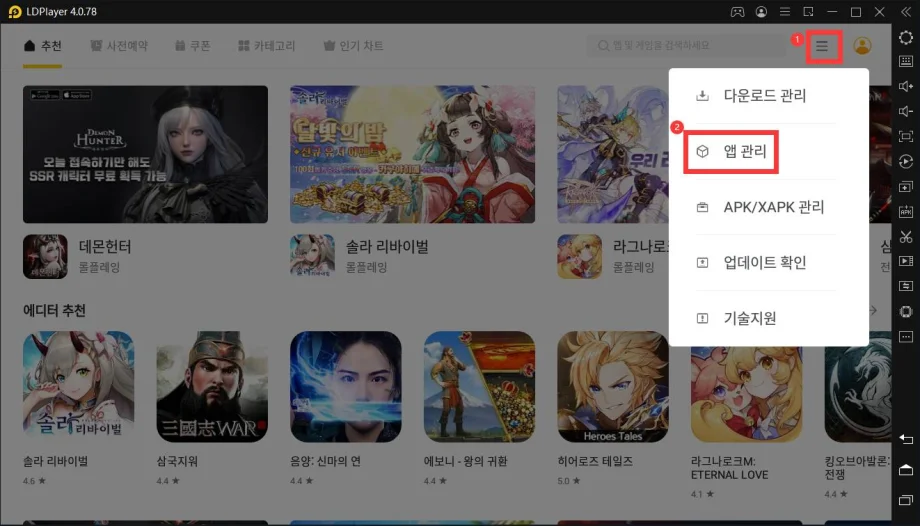The image size is (920, 526).
Task: Open the multi-instance window icon
Action: [x=906, y=187]
